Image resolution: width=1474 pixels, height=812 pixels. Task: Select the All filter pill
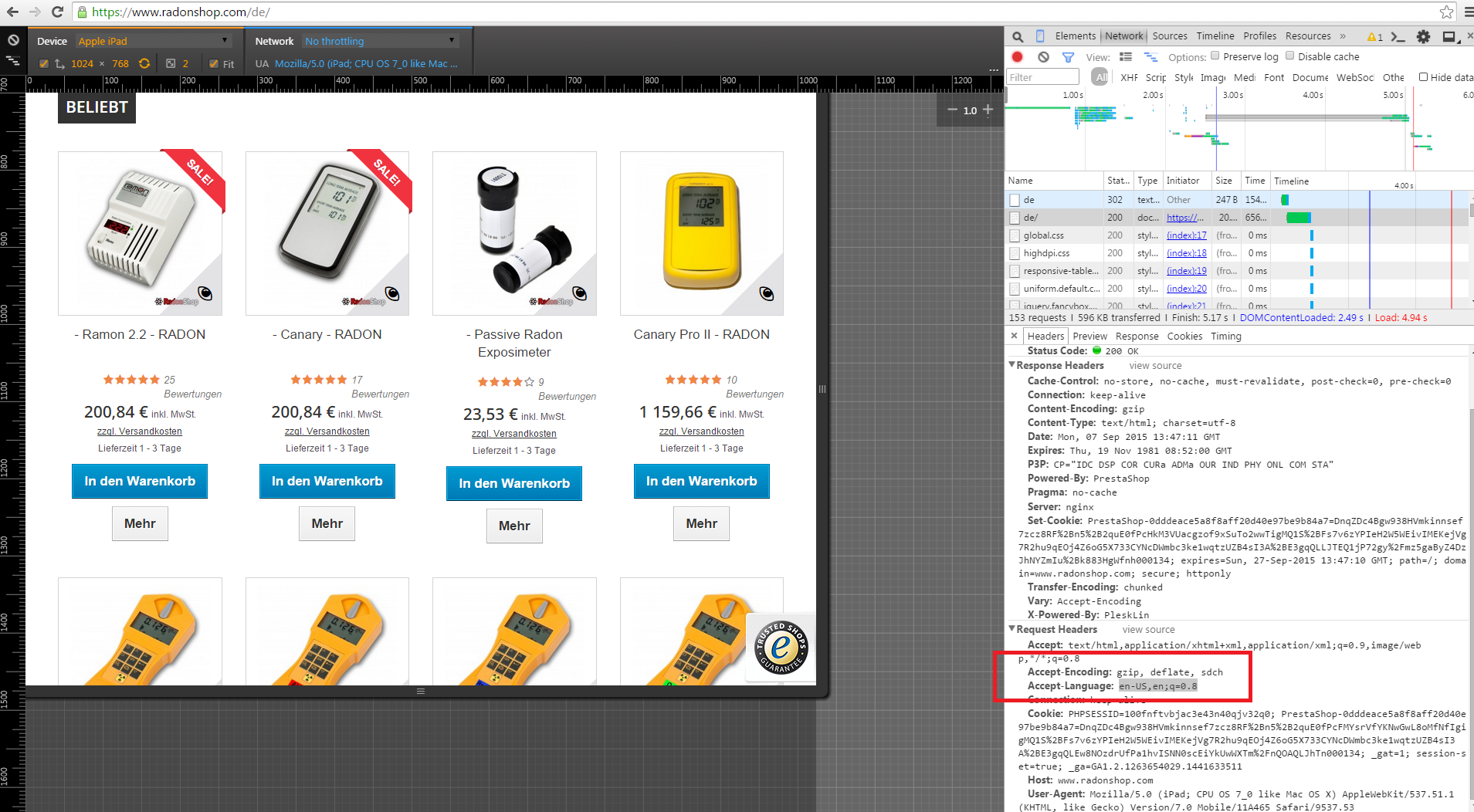click(1101, 76)
